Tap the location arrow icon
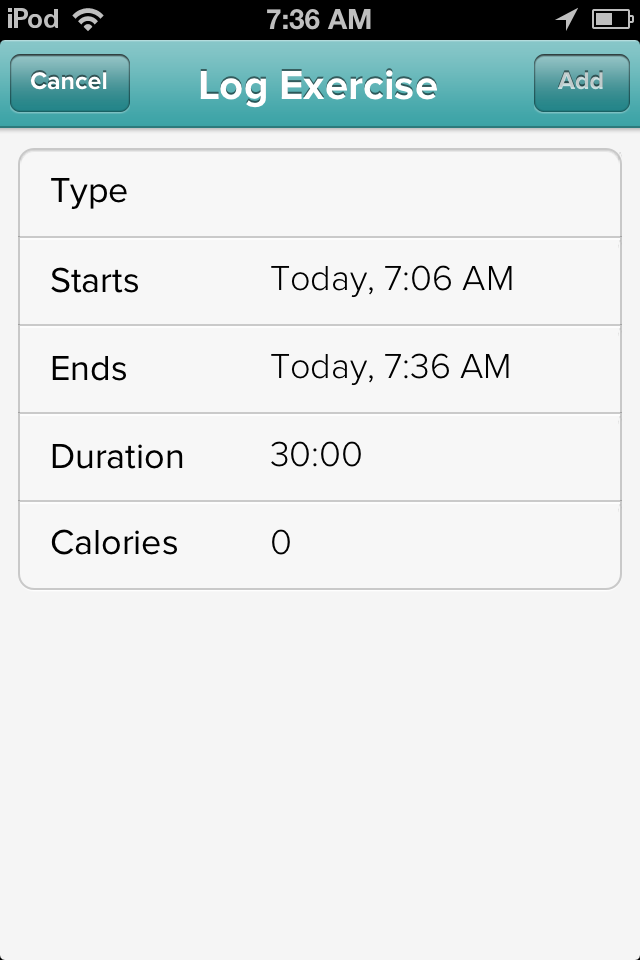 tap(567, 19)
